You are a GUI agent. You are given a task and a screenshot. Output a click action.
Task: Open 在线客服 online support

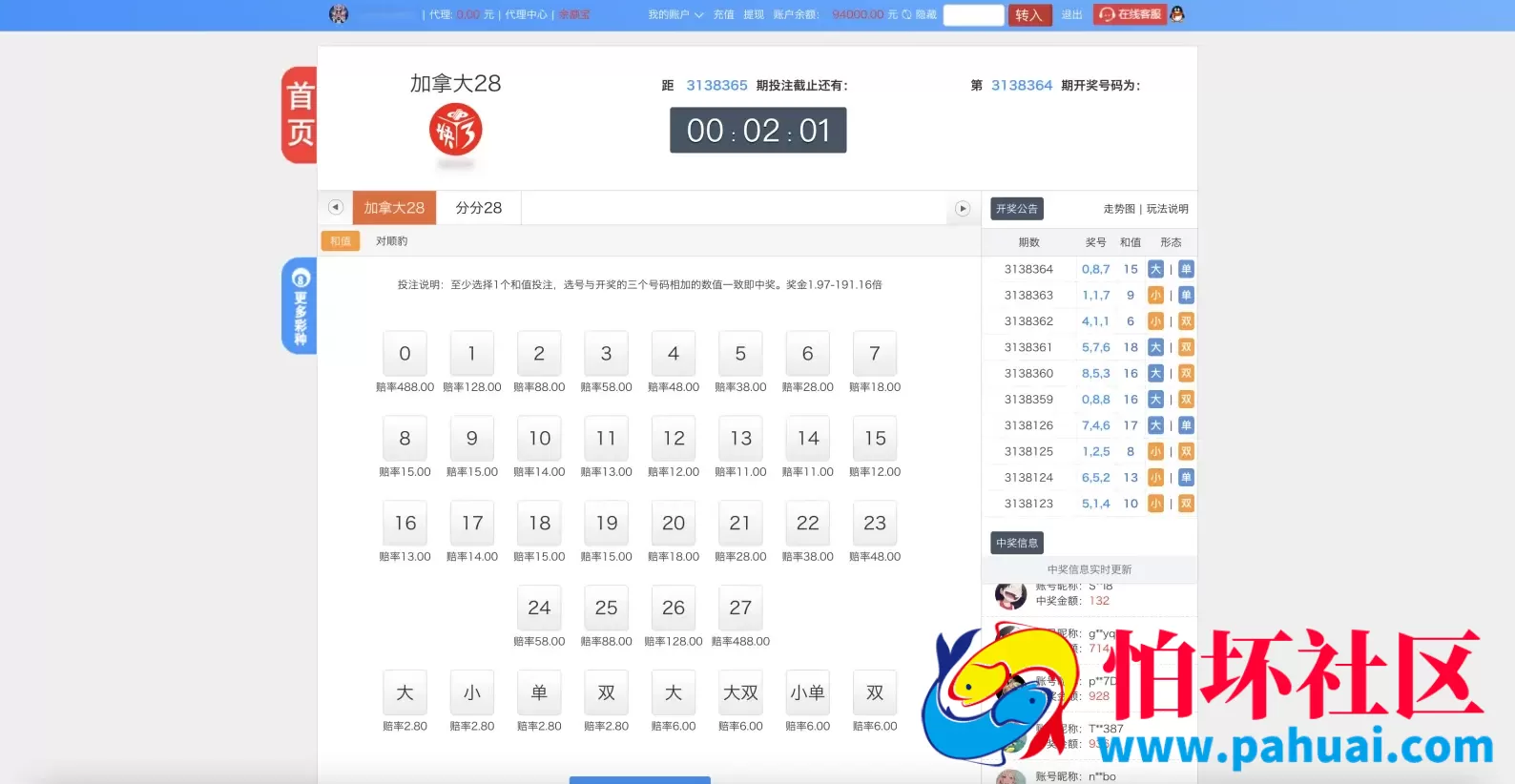[x=1131, y=14]
